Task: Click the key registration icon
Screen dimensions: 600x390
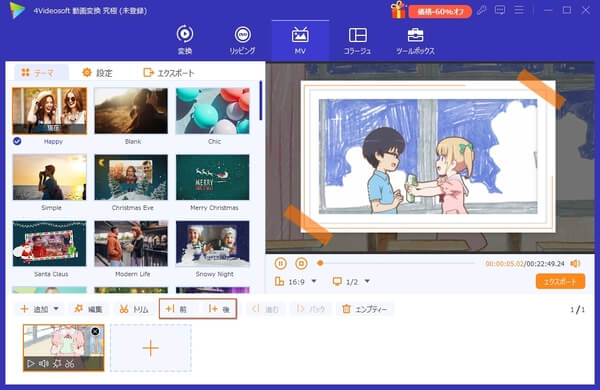Action: 482,10
